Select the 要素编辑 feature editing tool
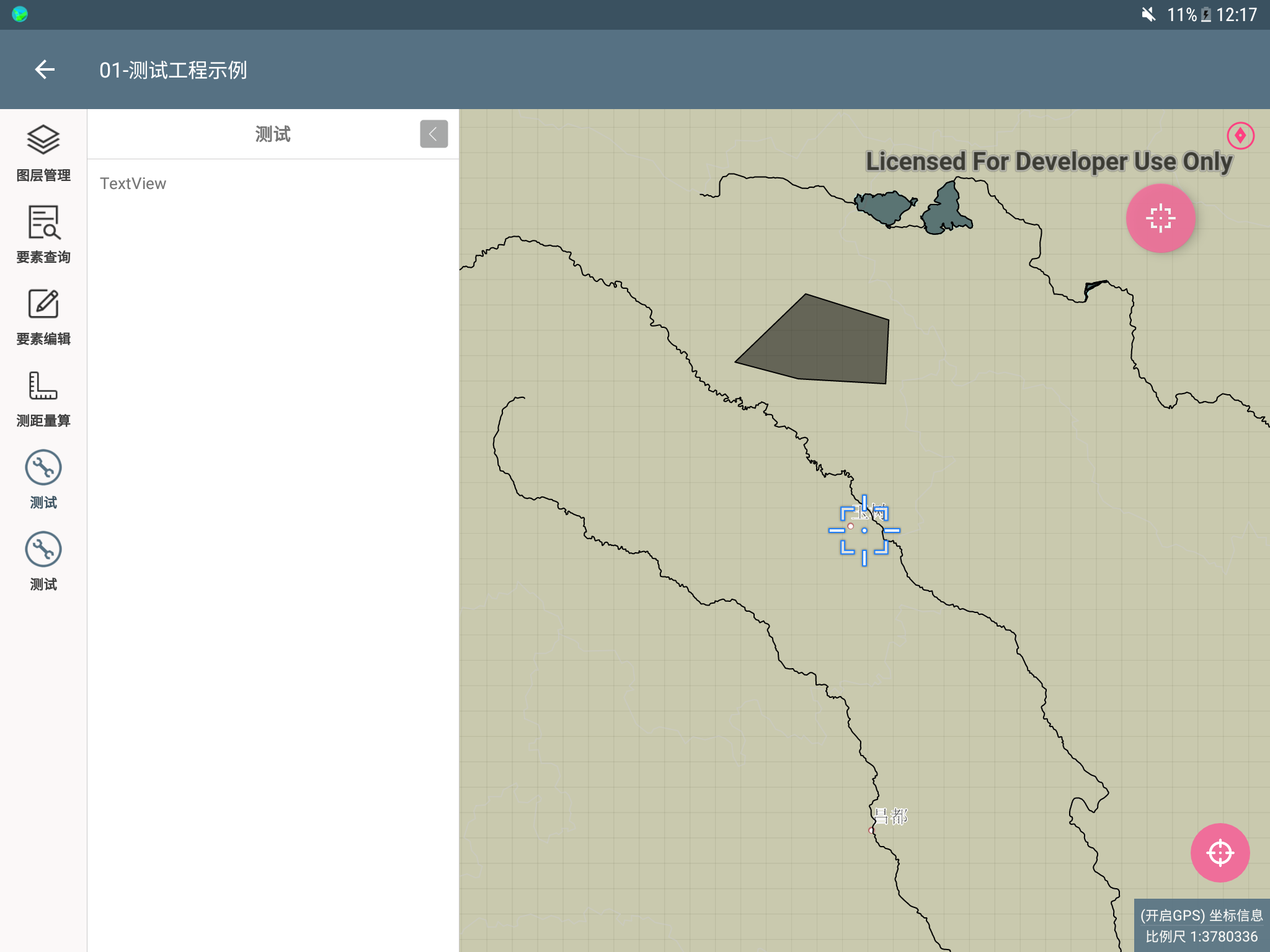1270x952 pixels. [x=43, y=316]
